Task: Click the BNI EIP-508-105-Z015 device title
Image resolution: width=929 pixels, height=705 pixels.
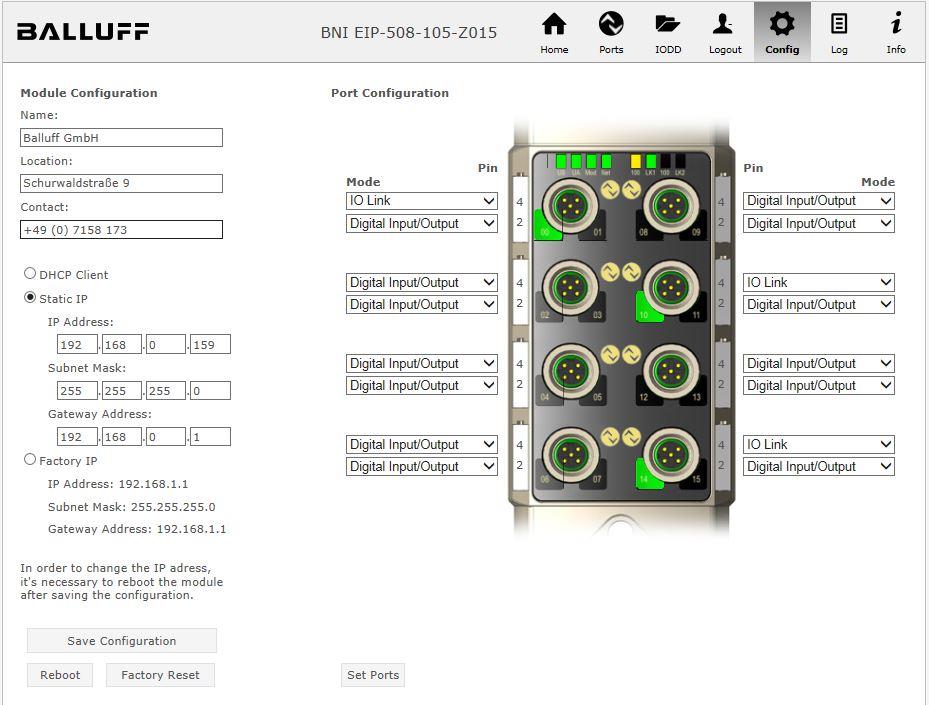Action: coord(409,33)
